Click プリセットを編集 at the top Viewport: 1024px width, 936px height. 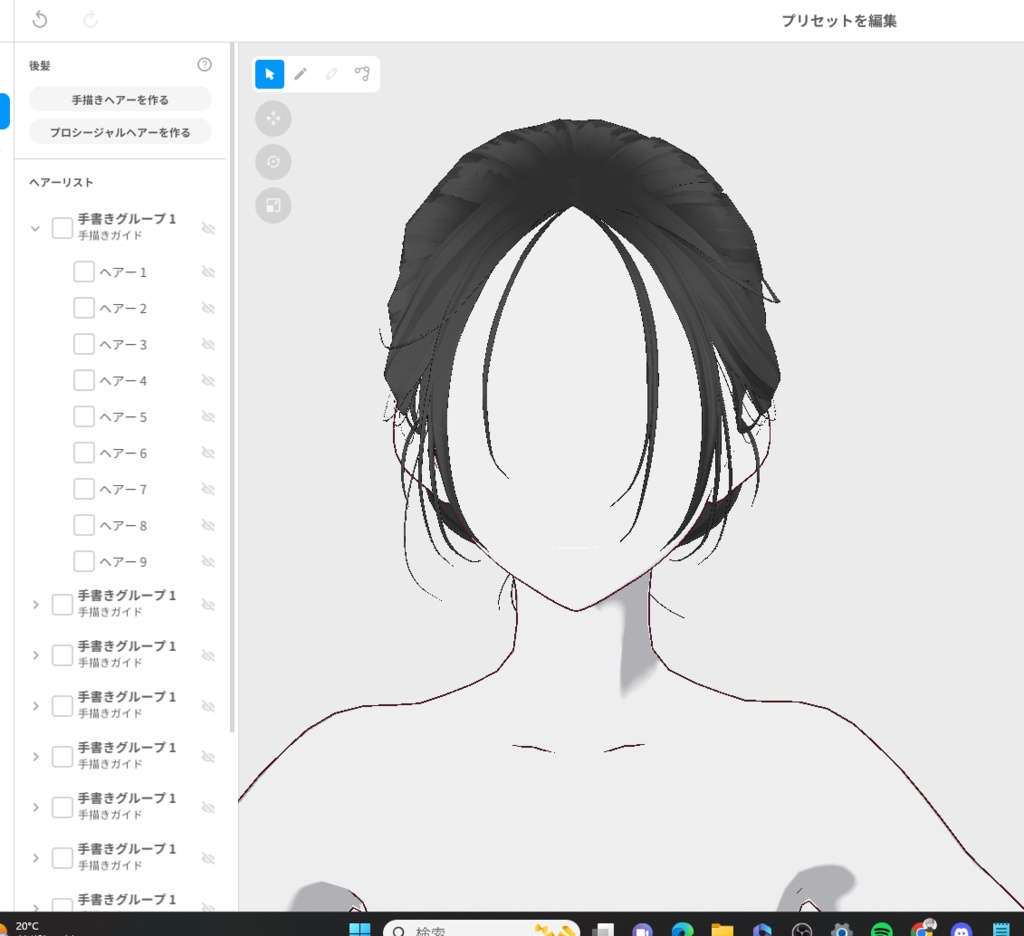pos(838,20)
